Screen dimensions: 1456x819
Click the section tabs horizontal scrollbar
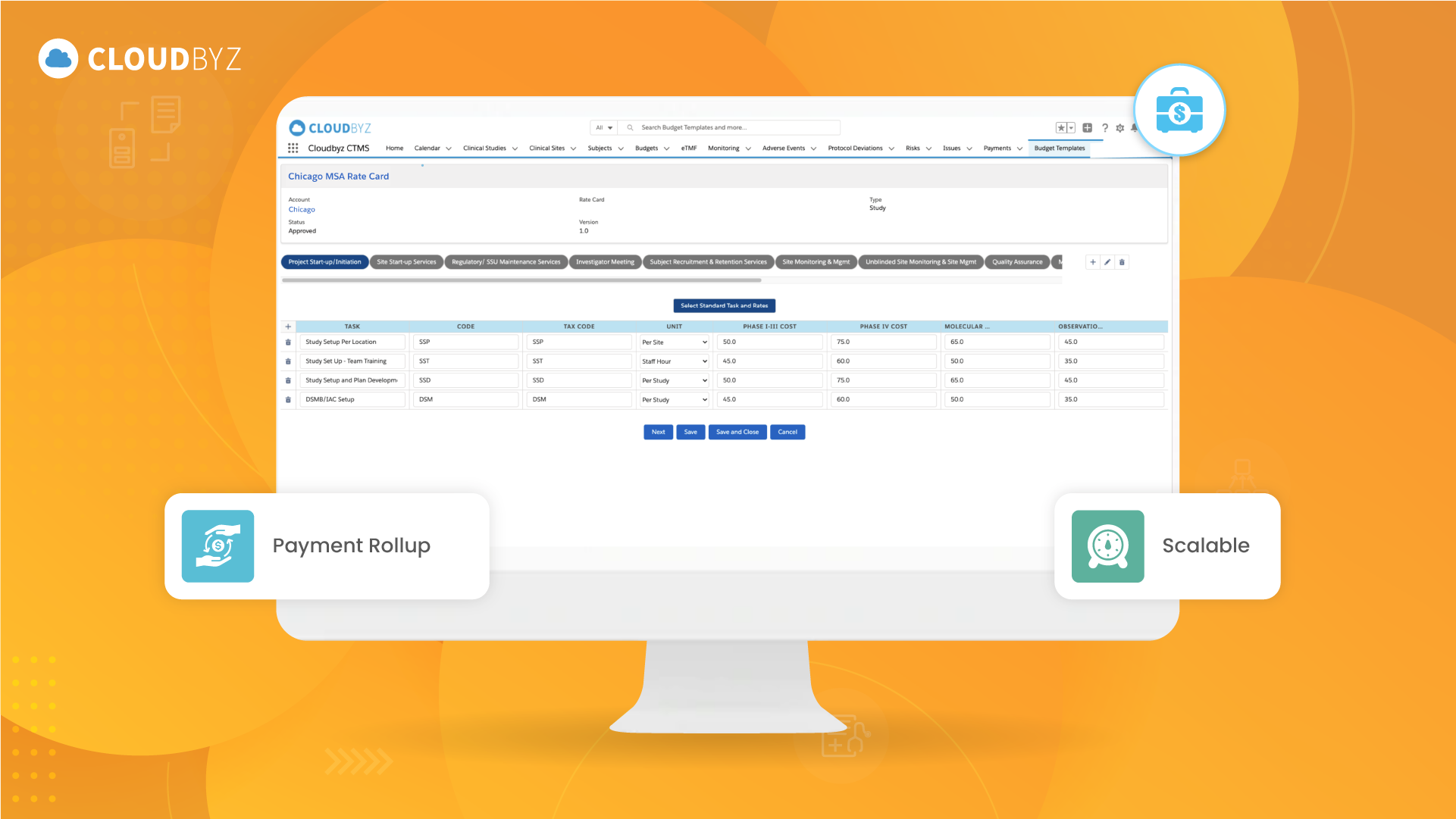[521, 280]
